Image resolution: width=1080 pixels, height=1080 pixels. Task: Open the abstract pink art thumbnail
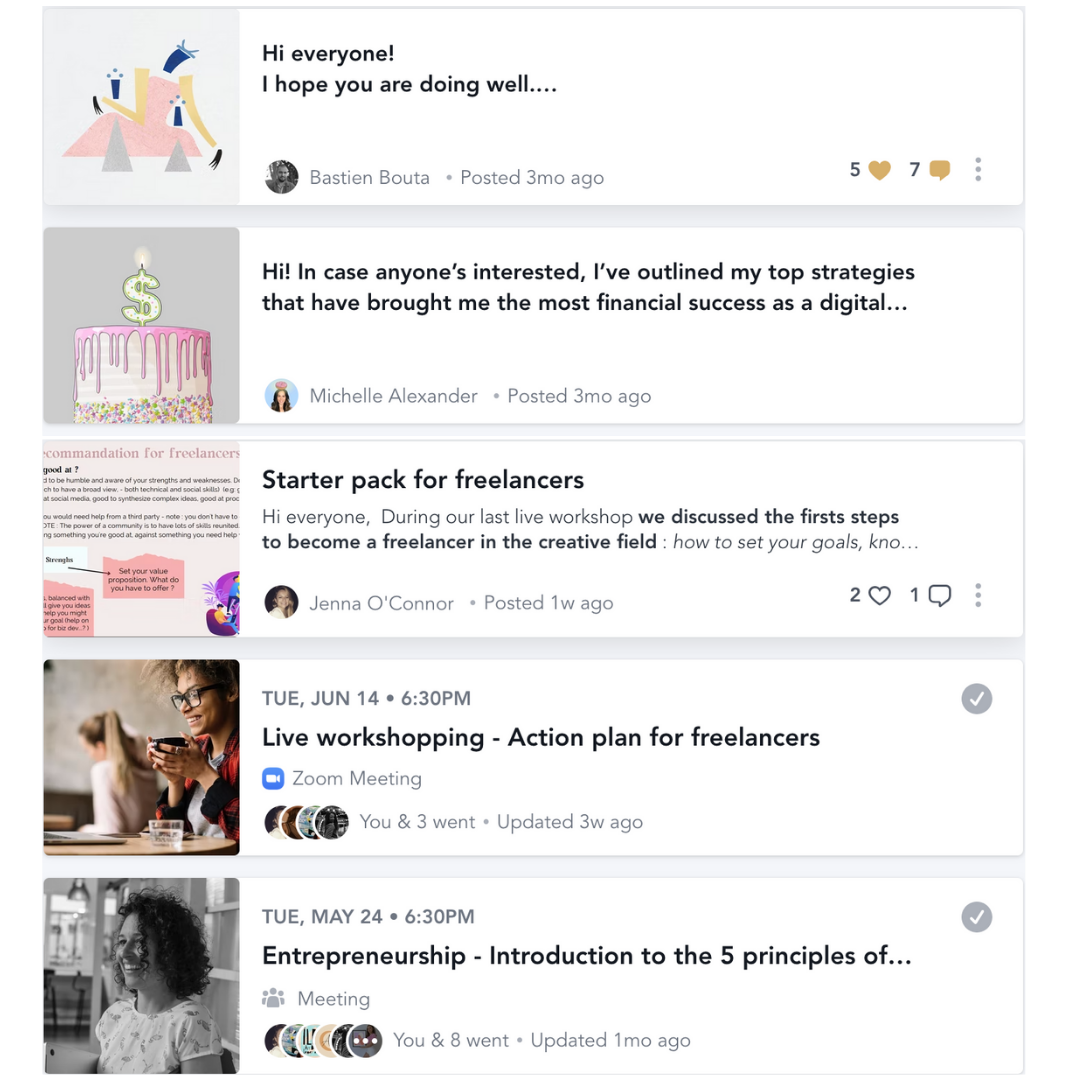click(141, 106)
